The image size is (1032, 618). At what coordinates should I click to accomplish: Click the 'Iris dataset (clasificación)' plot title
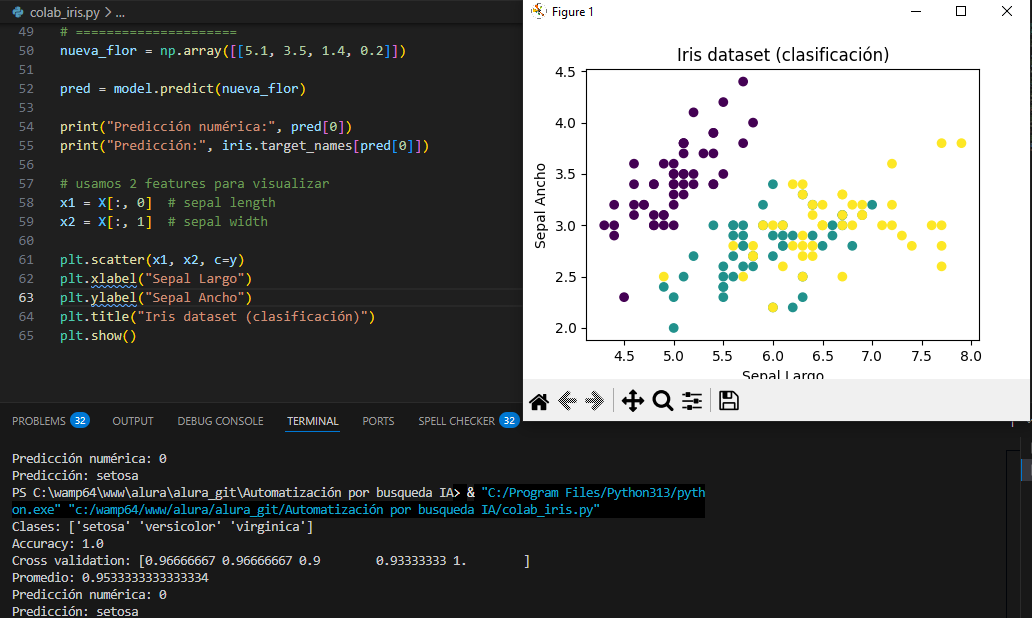coord(783,55)
